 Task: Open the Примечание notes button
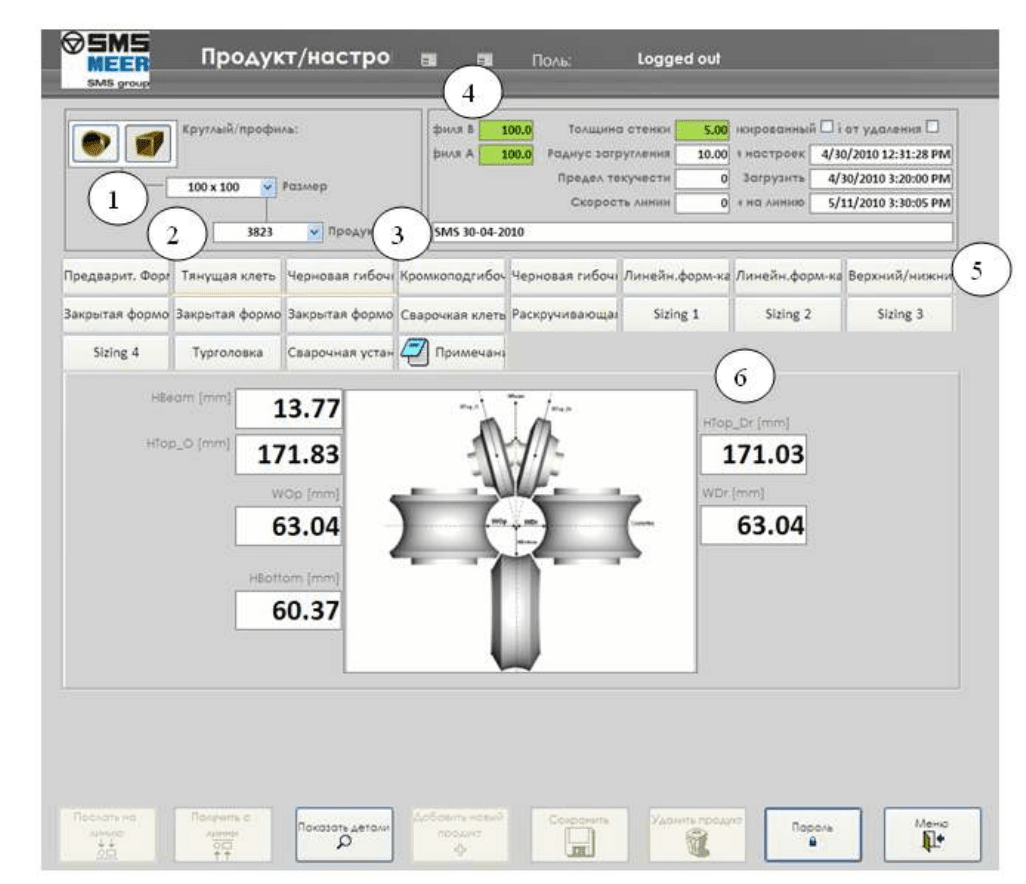[451, 352]
